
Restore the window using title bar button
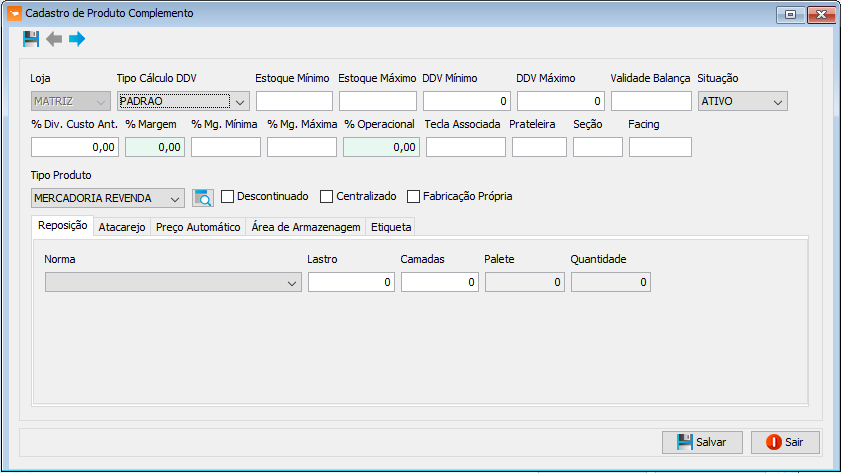pyautogui.click(x=791, y=14)
